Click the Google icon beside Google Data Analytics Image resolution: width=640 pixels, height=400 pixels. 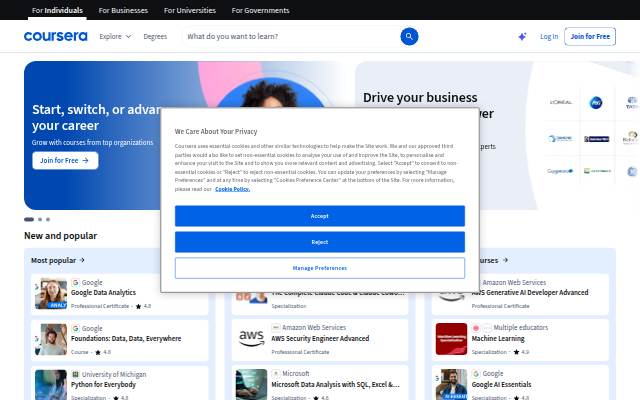tap(76, 282)
